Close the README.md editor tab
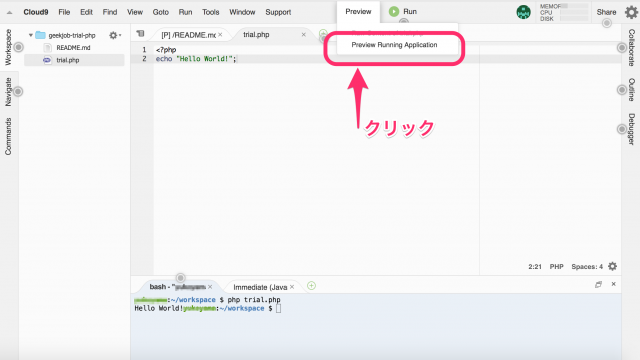 coord(220,35)
